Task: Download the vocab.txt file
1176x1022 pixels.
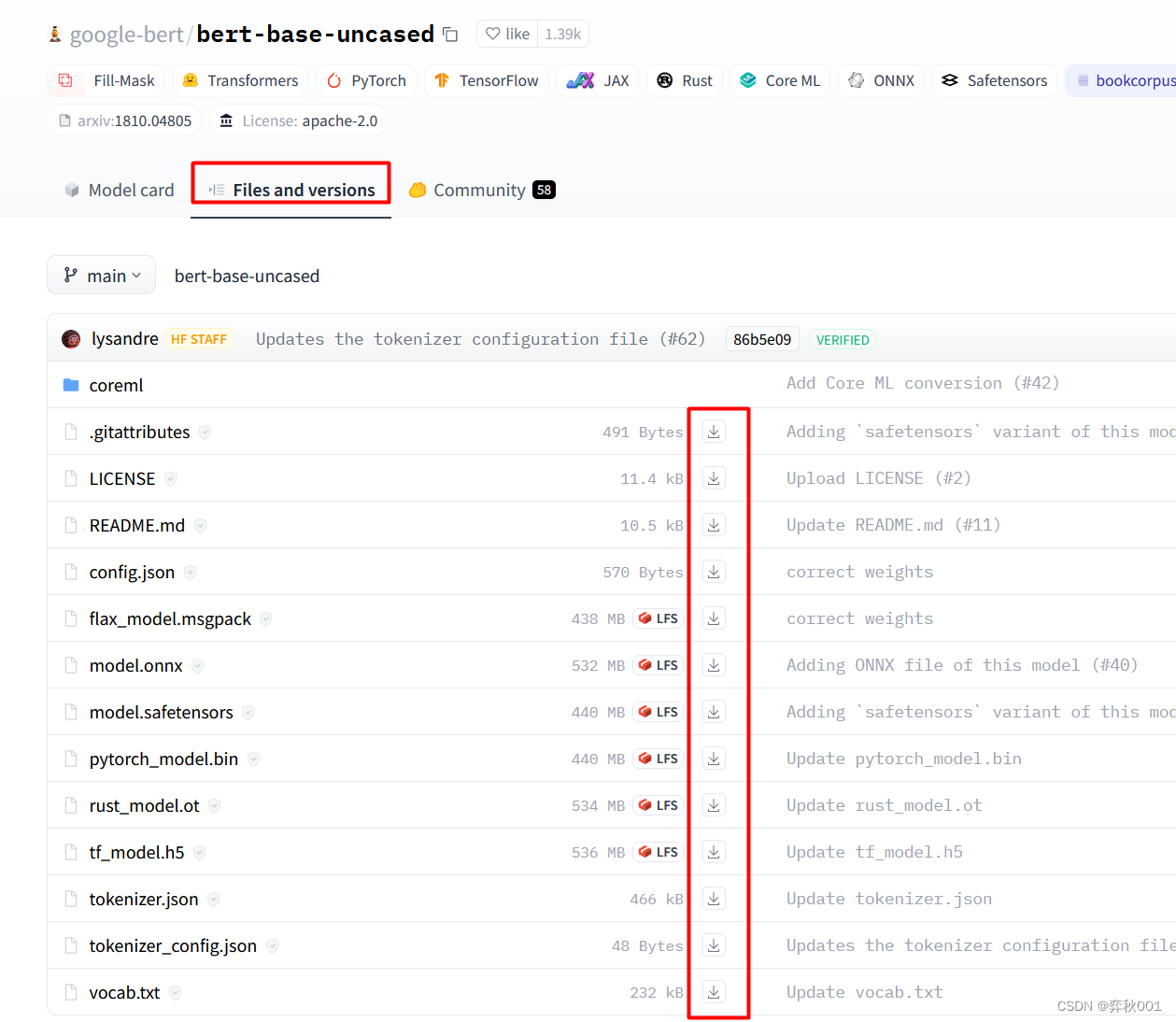Action: coord(714,992)
